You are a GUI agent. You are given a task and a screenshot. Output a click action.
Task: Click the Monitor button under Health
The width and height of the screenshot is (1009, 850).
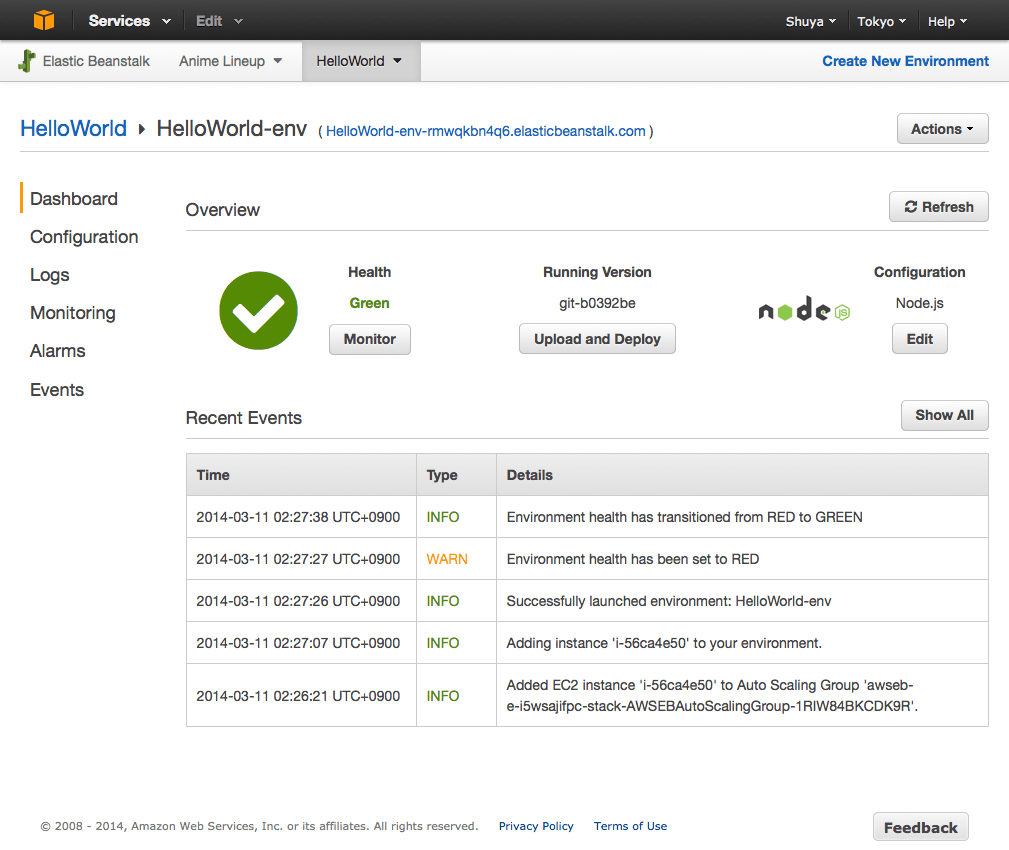(370, 339)
